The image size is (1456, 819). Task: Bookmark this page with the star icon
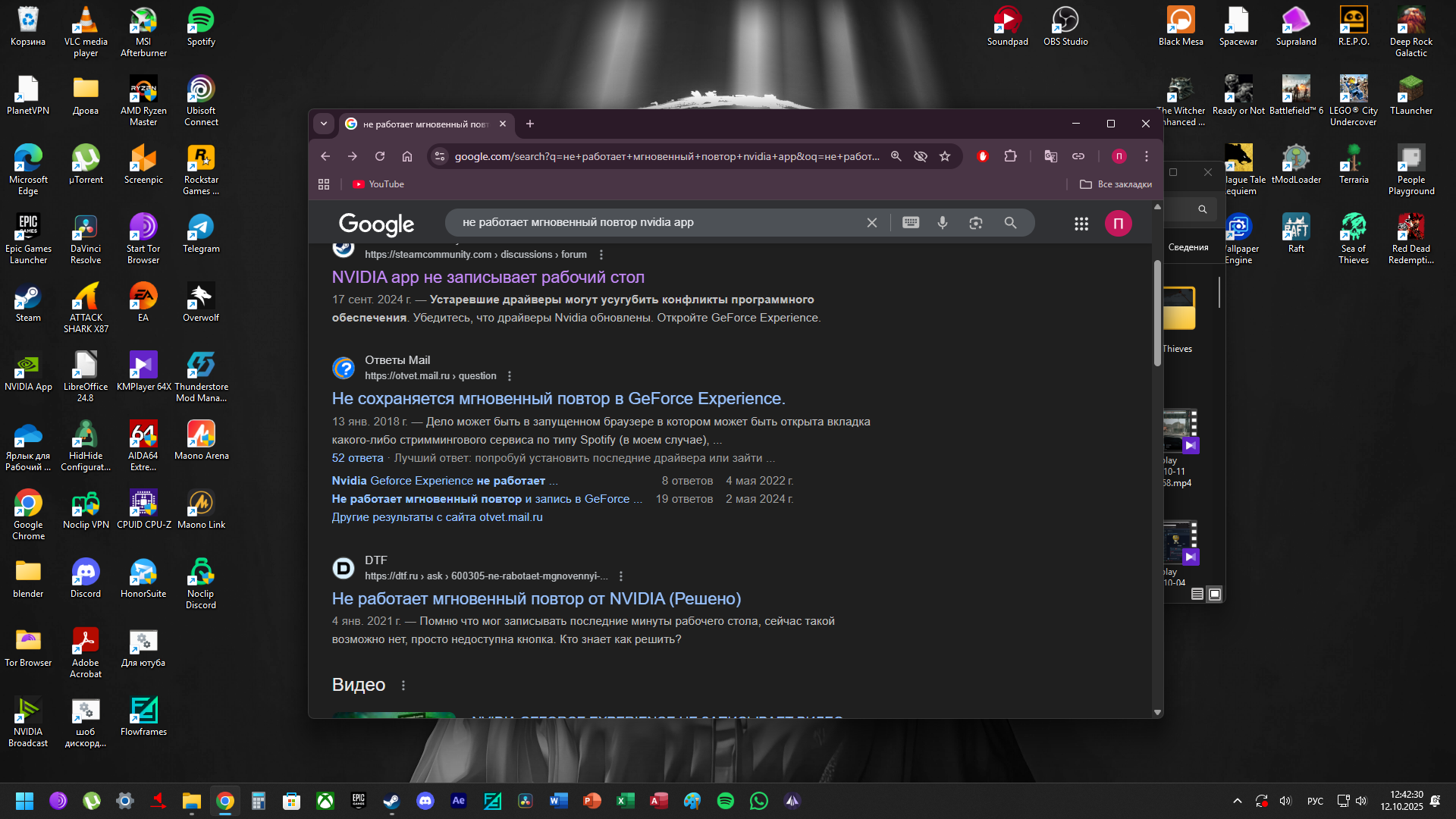click(x=945, y=156)
